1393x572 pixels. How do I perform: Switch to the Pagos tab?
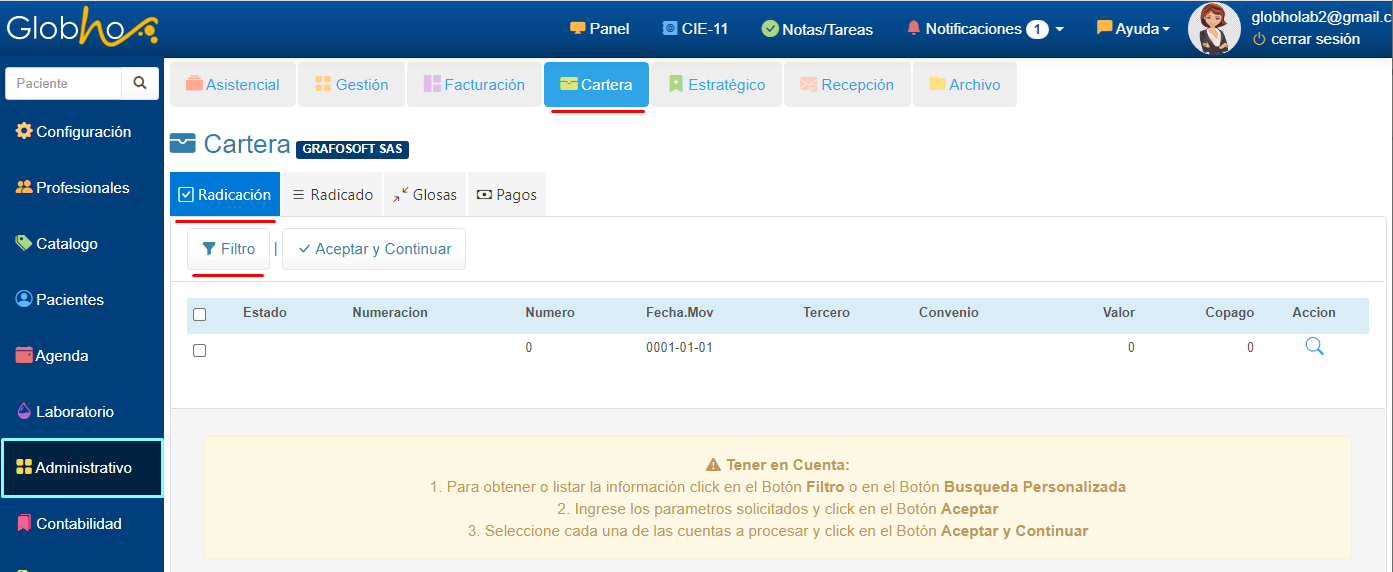click(x=507, y=195)
